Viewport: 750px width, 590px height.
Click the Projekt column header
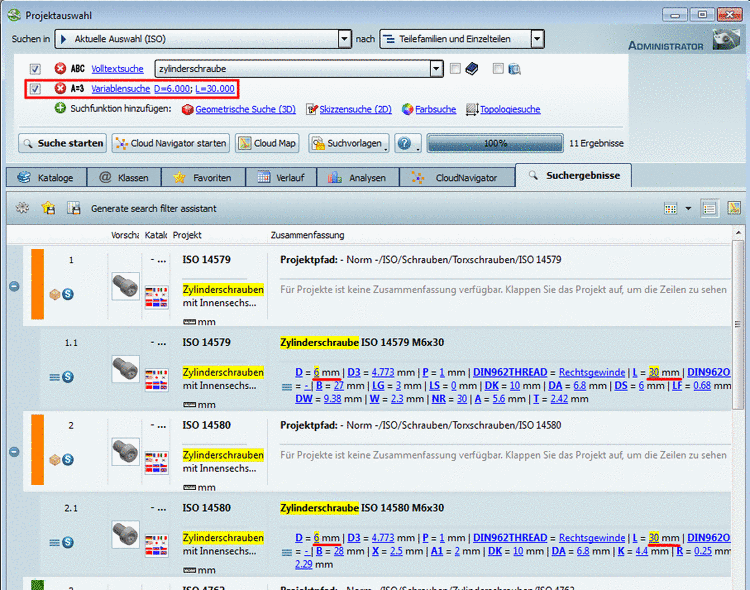(187, 235)
